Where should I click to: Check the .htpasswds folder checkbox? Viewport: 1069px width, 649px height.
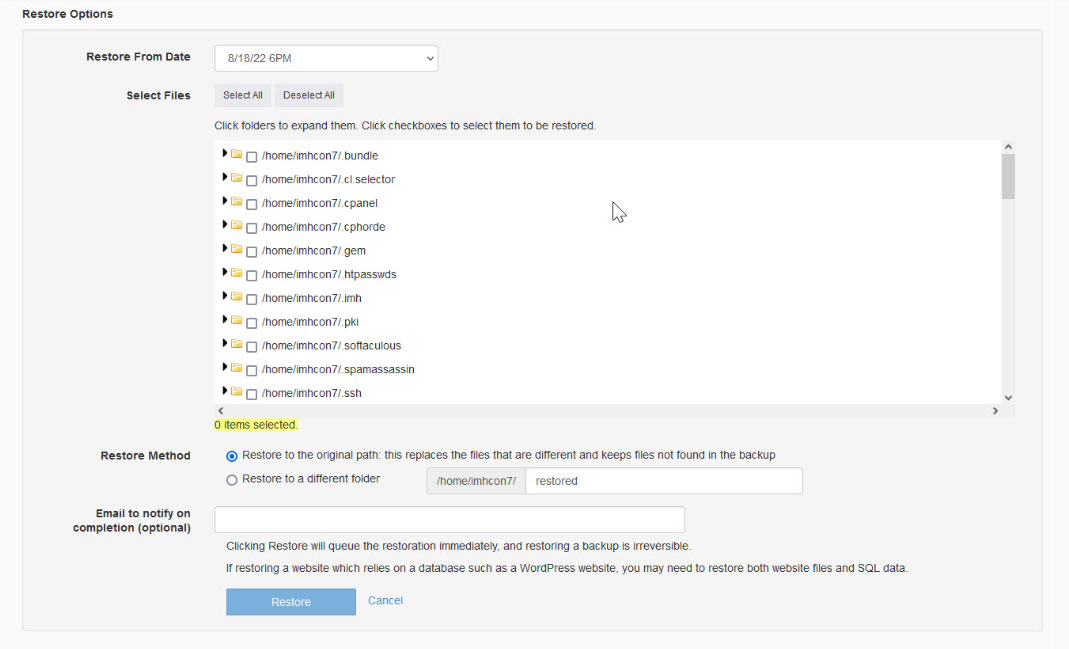pyautogui.click(x=252, y=275)
